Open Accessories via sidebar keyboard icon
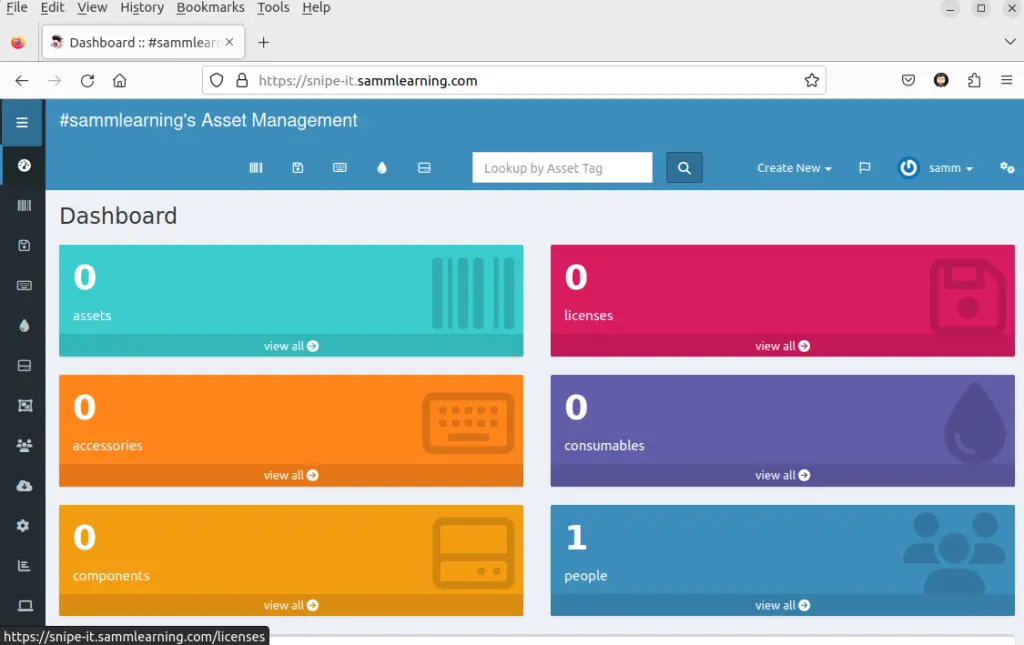This screenshot has width=1024, height=645. tap(24, 285)
